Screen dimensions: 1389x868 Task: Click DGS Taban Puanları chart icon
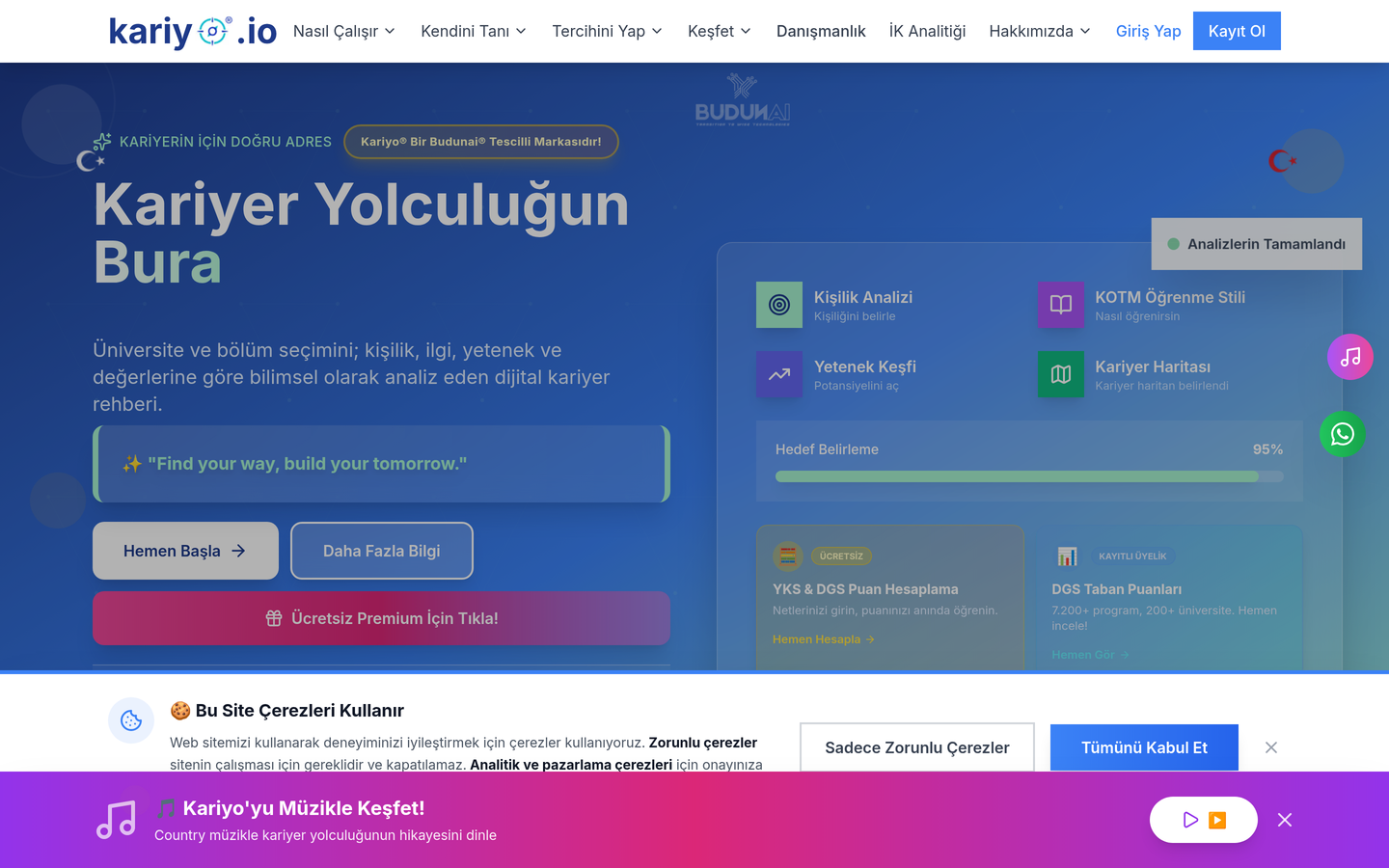1067,556
